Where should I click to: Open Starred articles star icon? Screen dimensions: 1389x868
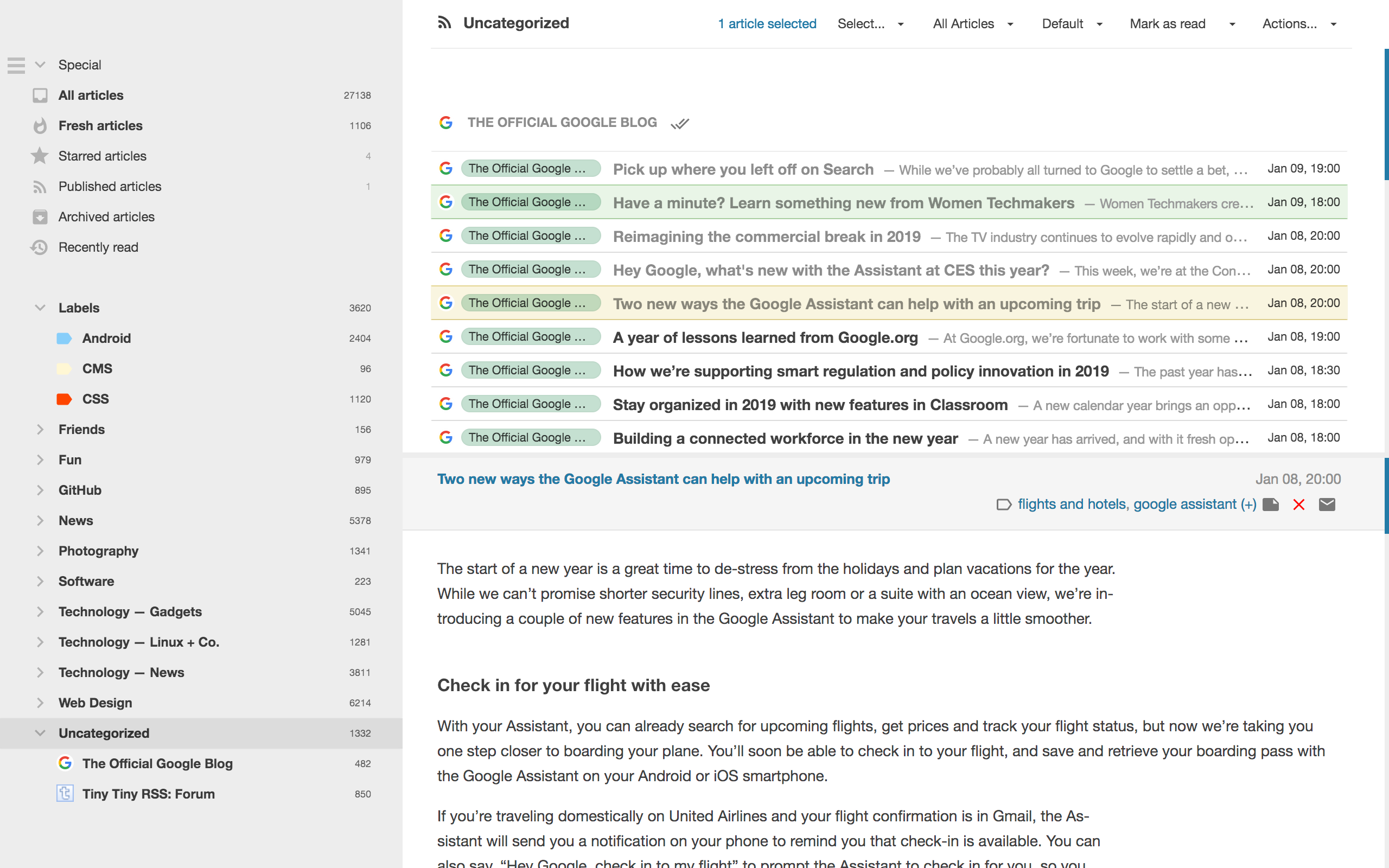(x=40, y=156)
